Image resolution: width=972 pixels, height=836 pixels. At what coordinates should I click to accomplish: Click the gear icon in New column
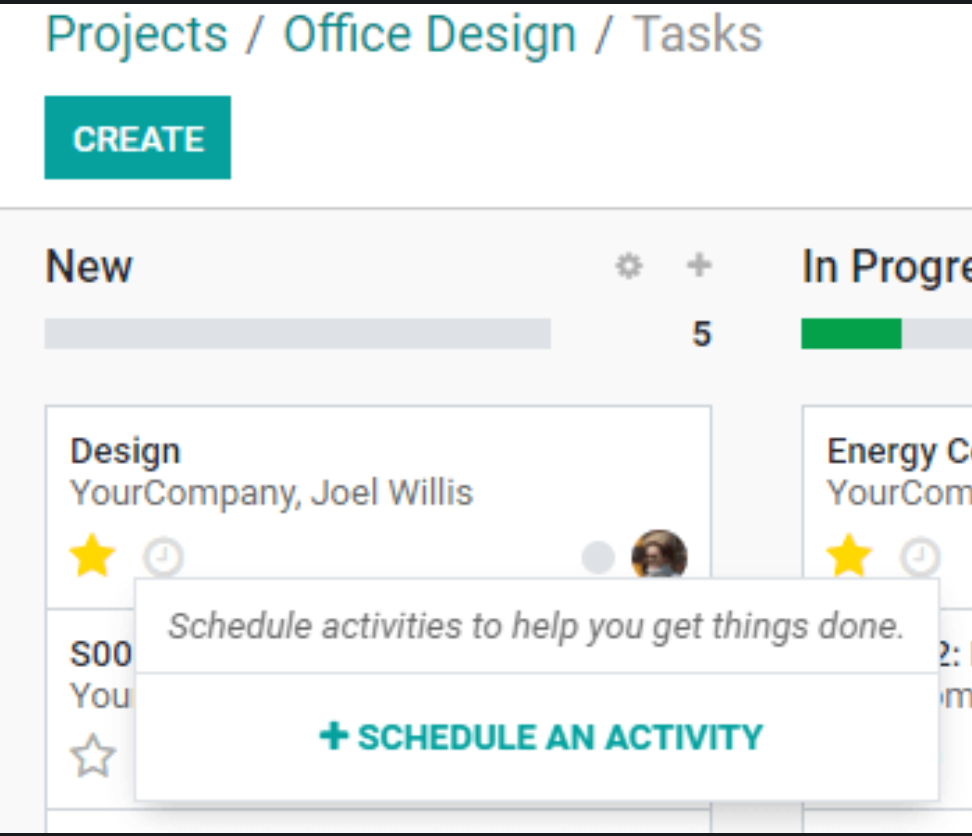[x=629, y=266]
